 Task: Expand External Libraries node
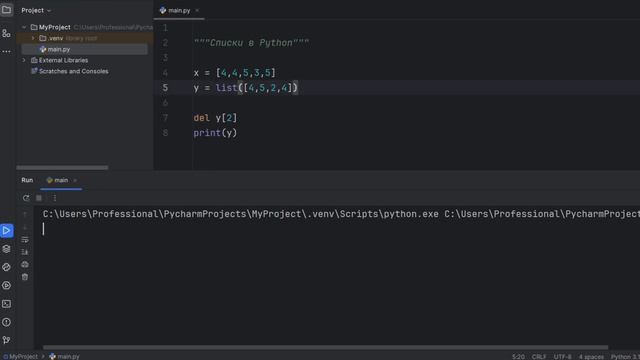click(24, 60)
